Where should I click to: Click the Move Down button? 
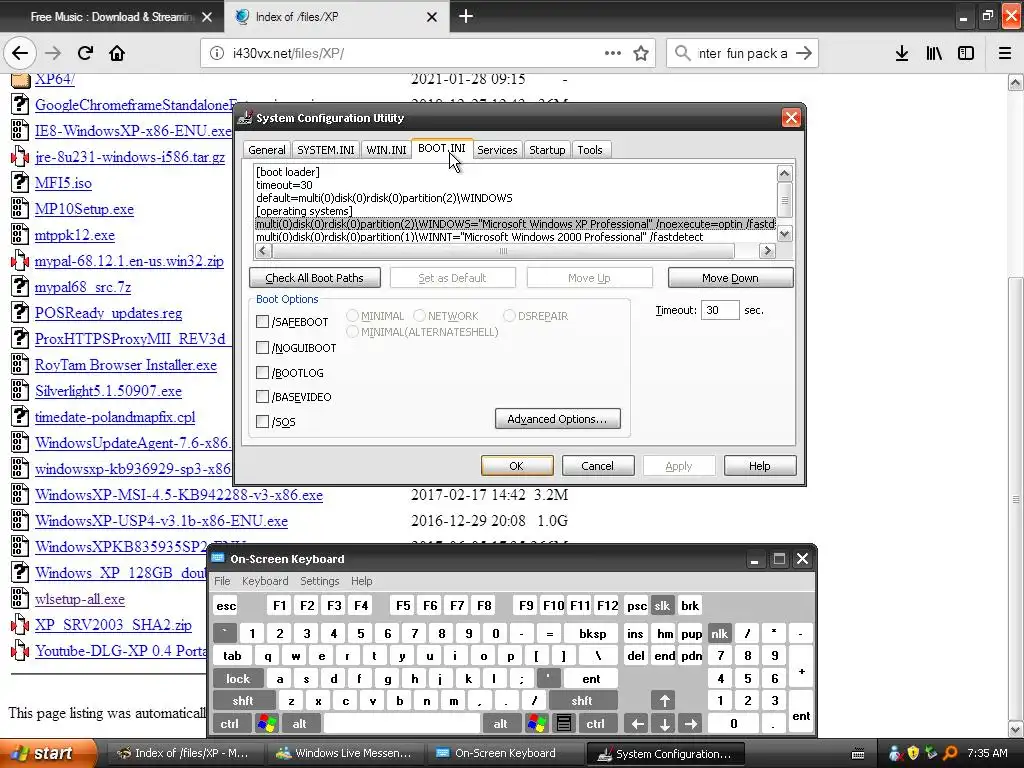coord(730,278)
